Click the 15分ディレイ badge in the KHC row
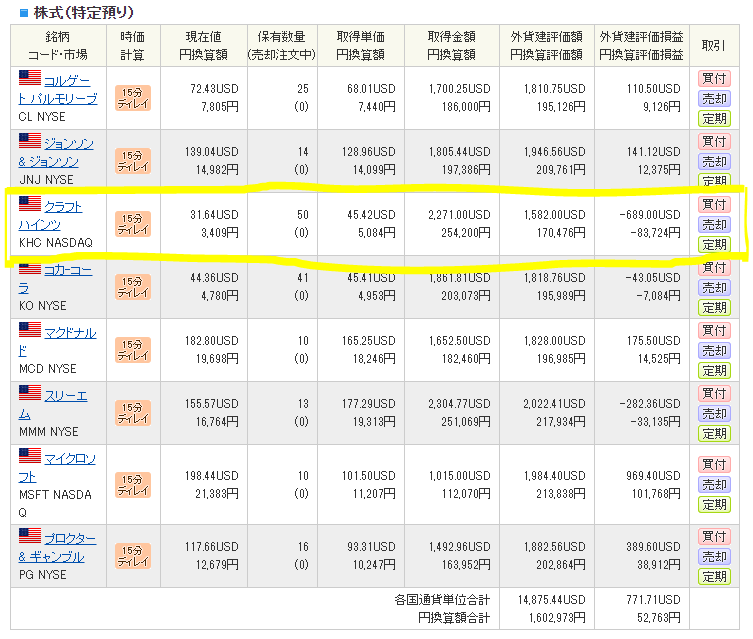 (132, 224)
